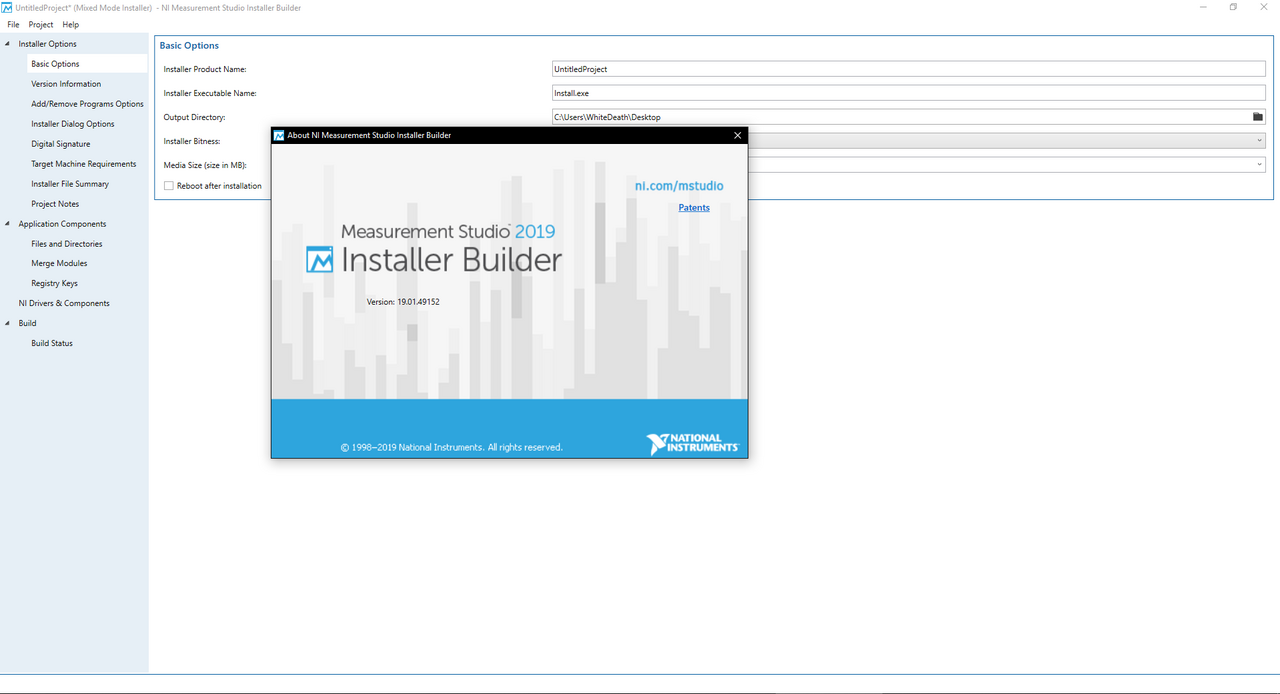Open the Patents link in the About dialog
The width and height of the screenshot is (1280, 694).
pos(694,208)
